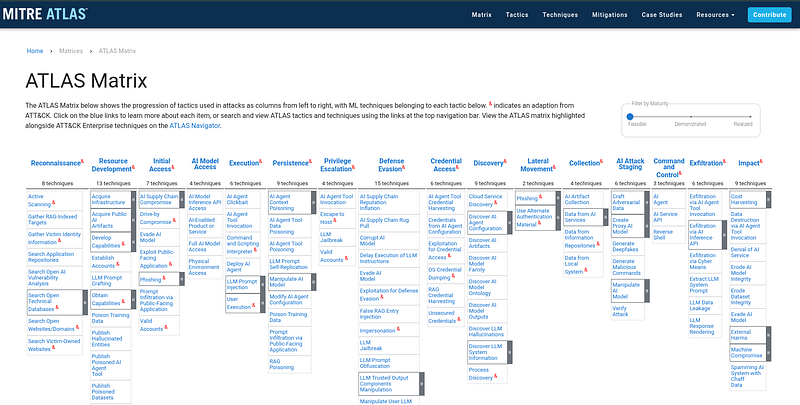
Task: Expand Discover AI Agent Configuration sub-techniques
Action: tap(510, 222)
